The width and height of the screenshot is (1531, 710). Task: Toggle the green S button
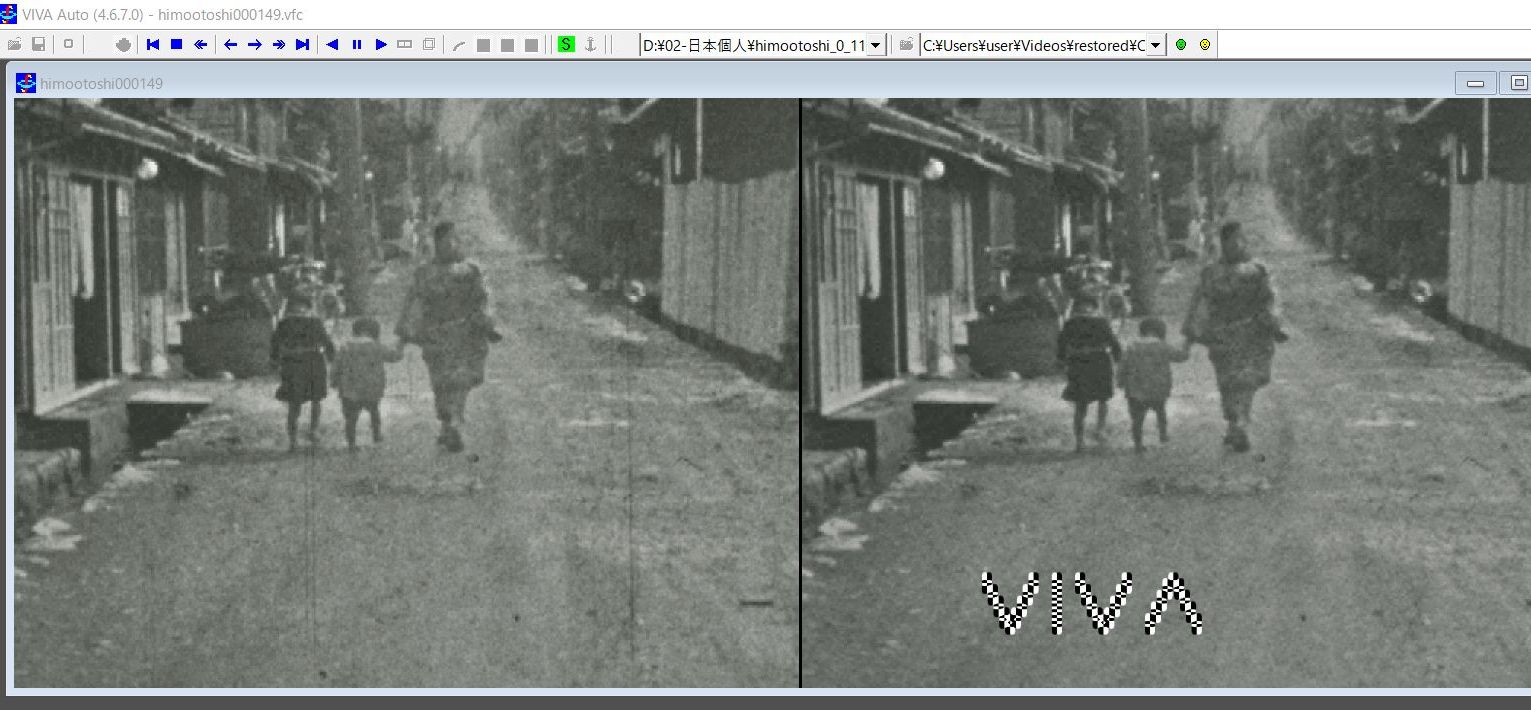566,45
